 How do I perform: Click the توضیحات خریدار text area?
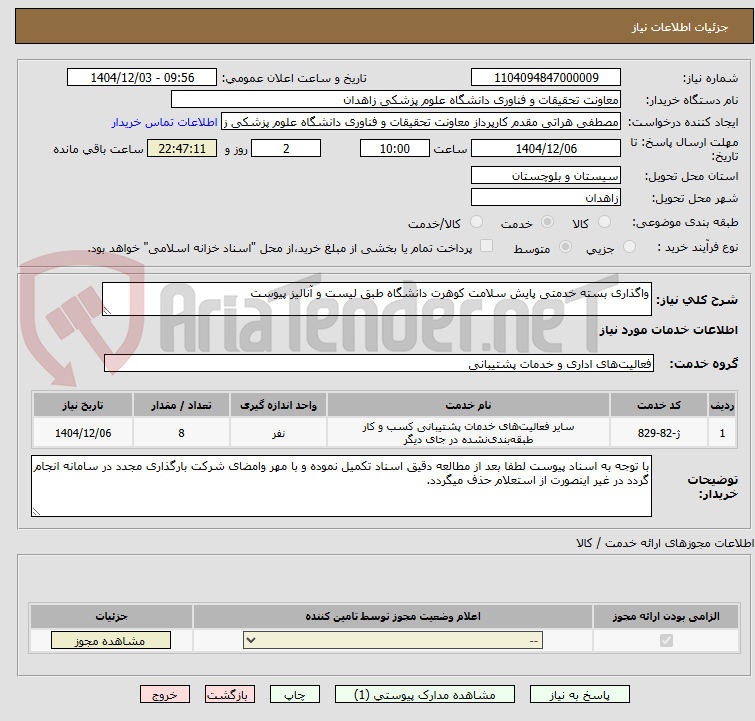tap(341, 486)
